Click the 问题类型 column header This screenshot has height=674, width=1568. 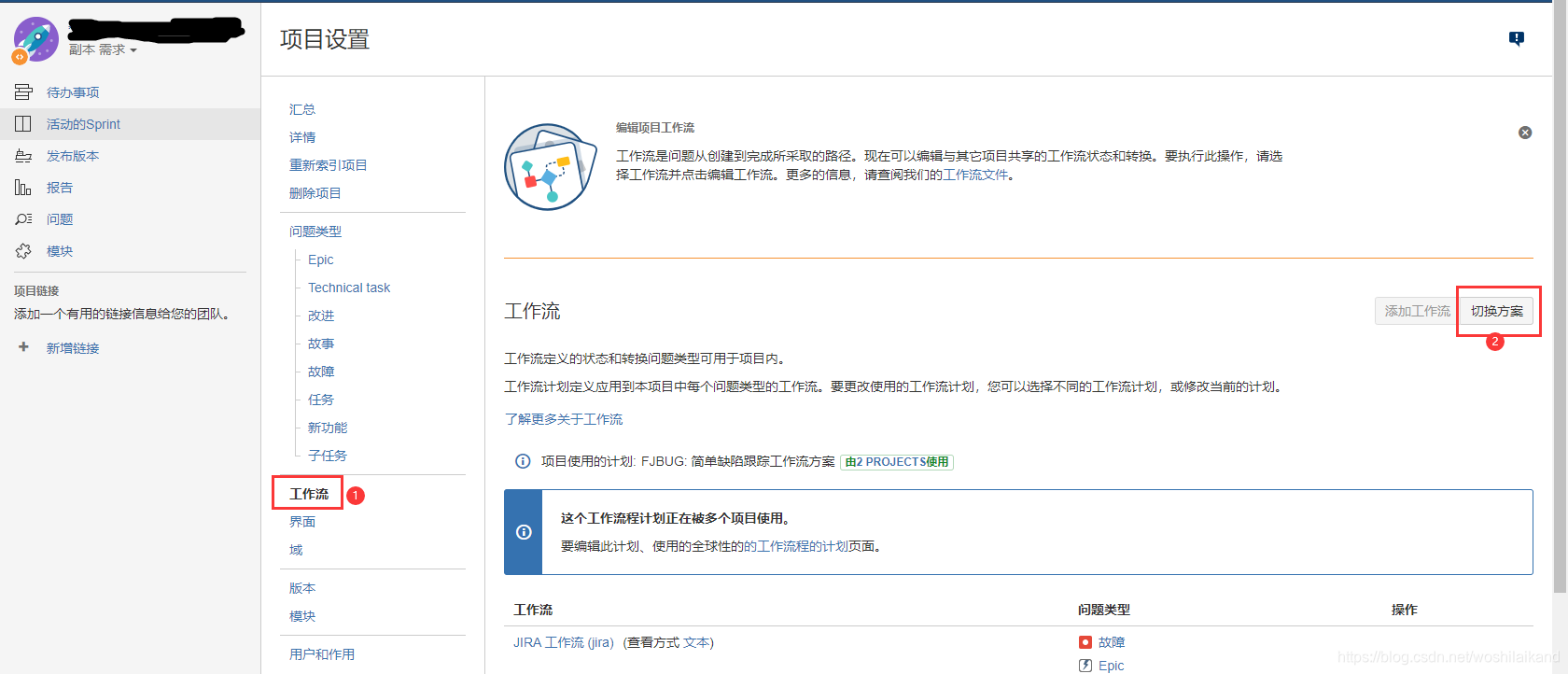[x=1104, y=610]
